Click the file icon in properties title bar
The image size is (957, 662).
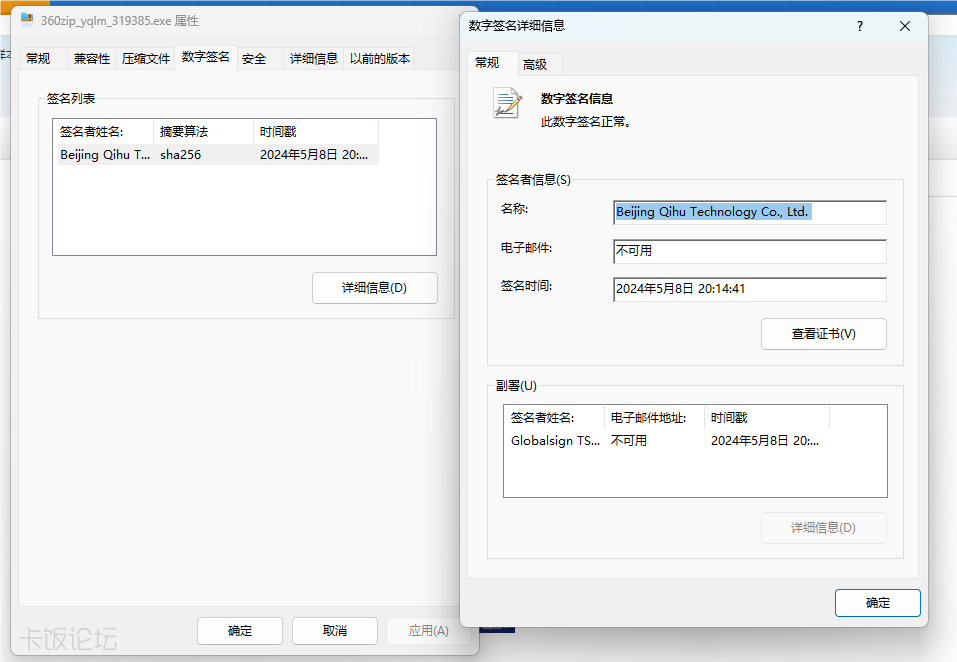coord(27,20)
